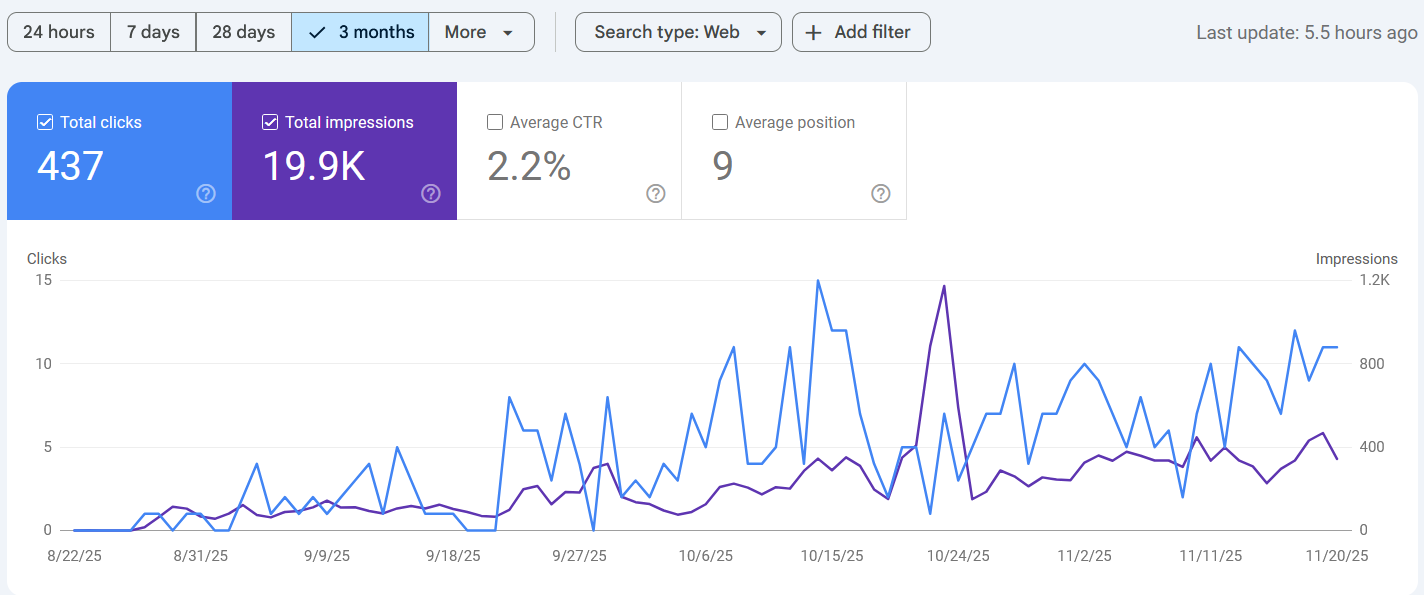Switch to the 24 hours tab
1424x595 pixels.
tap(58, 31)
